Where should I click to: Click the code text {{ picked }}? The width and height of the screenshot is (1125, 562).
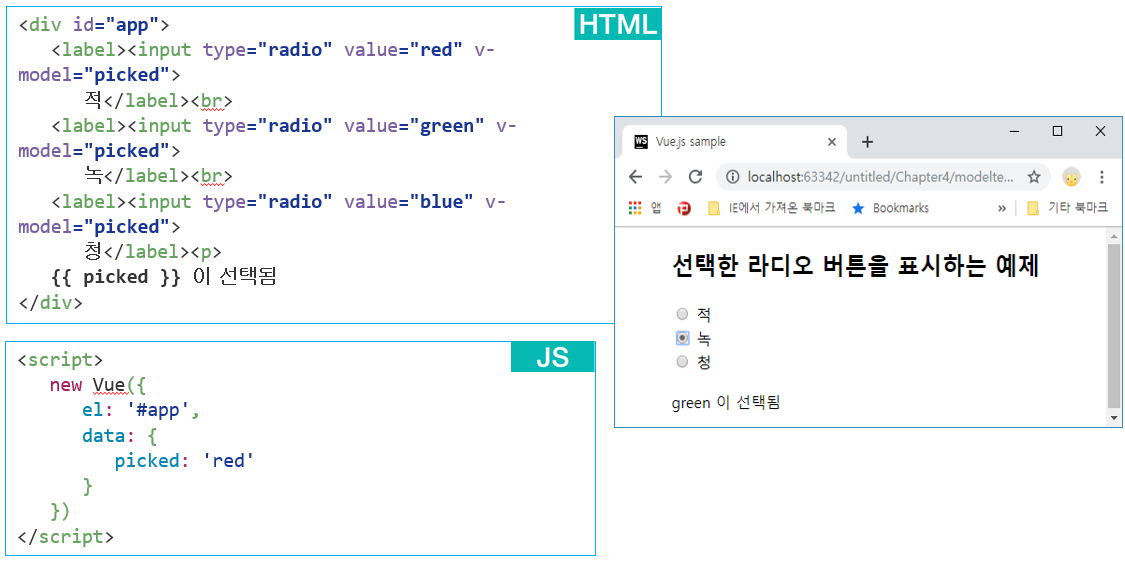tap(116, 277)
